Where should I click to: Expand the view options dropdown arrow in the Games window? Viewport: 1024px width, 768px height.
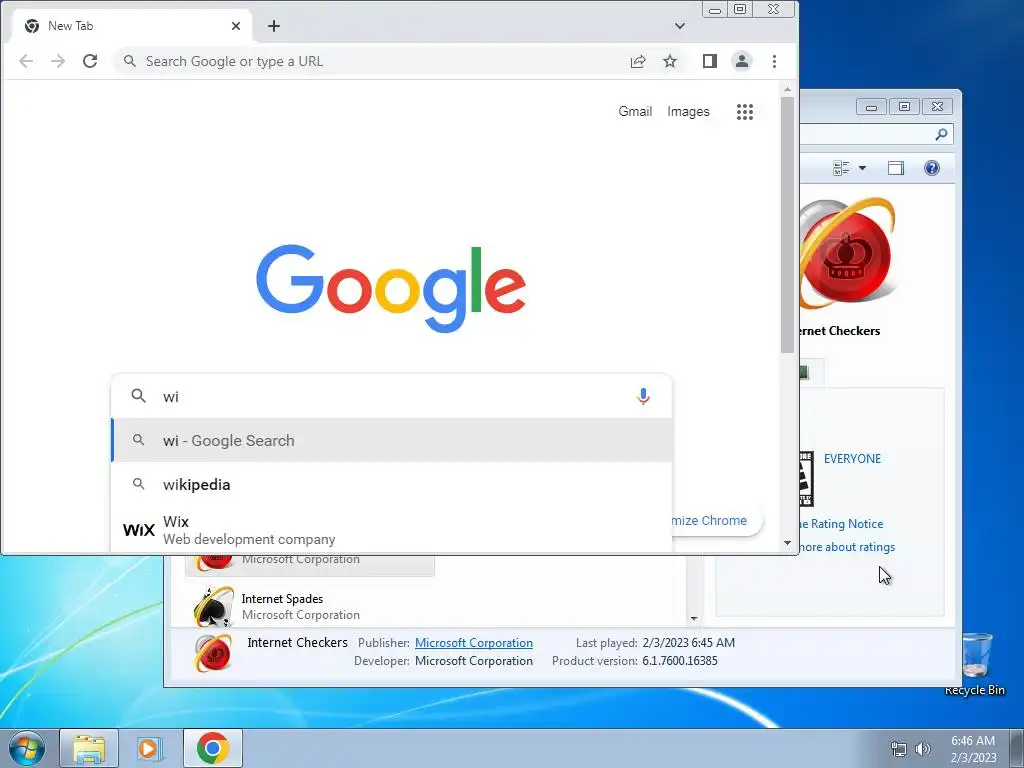[862, 168]
